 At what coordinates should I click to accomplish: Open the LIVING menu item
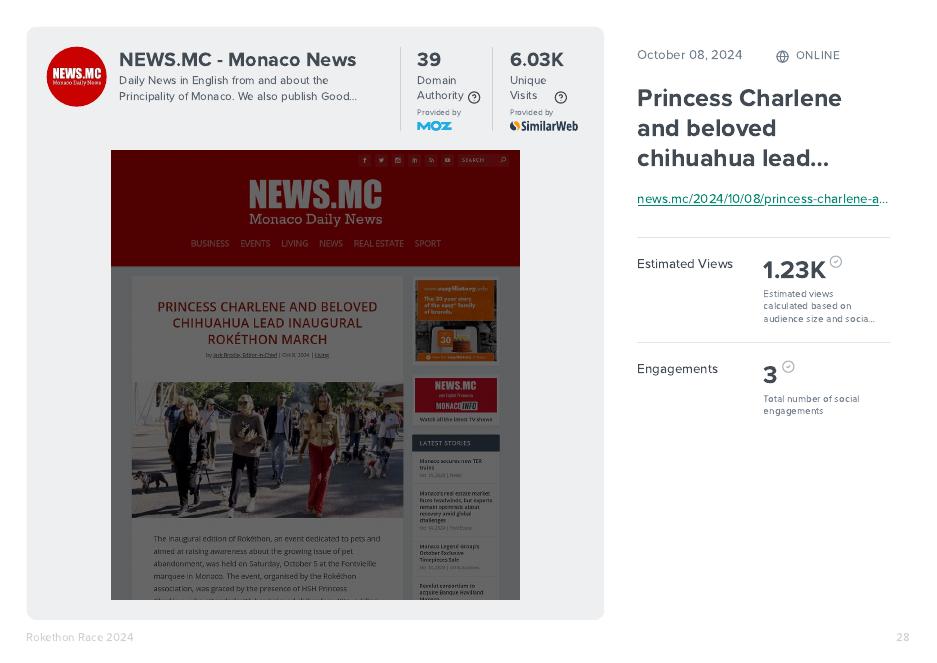[x=295, y=243]
